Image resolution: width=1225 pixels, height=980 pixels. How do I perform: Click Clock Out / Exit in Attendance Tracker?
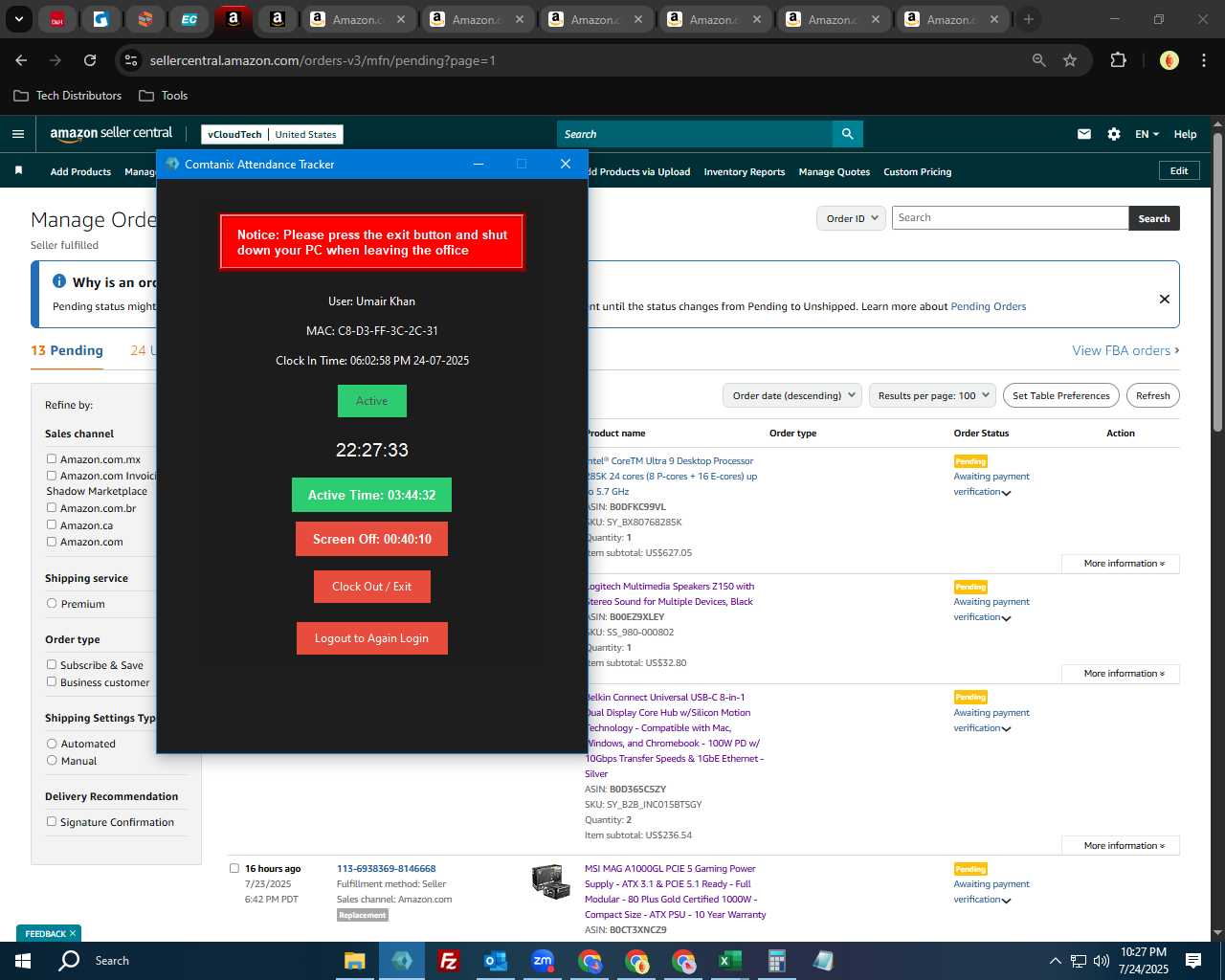click(x=371, y=587)
